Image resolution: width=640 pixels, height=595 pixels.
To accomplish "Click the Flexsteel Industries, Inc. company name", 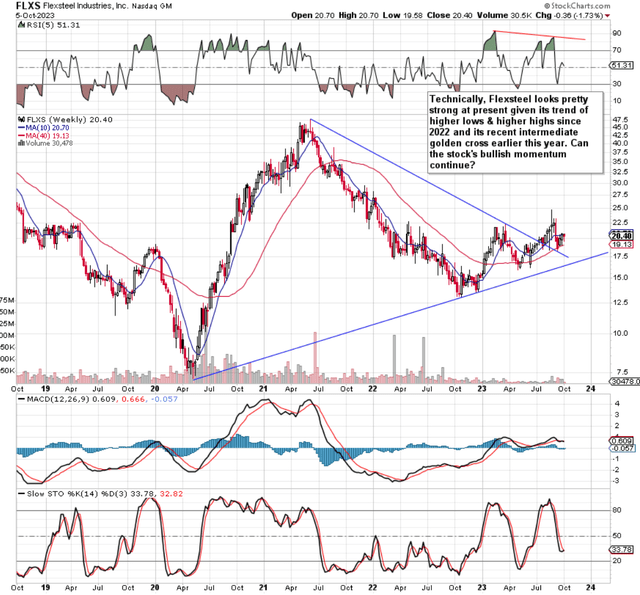I will tap(85, 6).
